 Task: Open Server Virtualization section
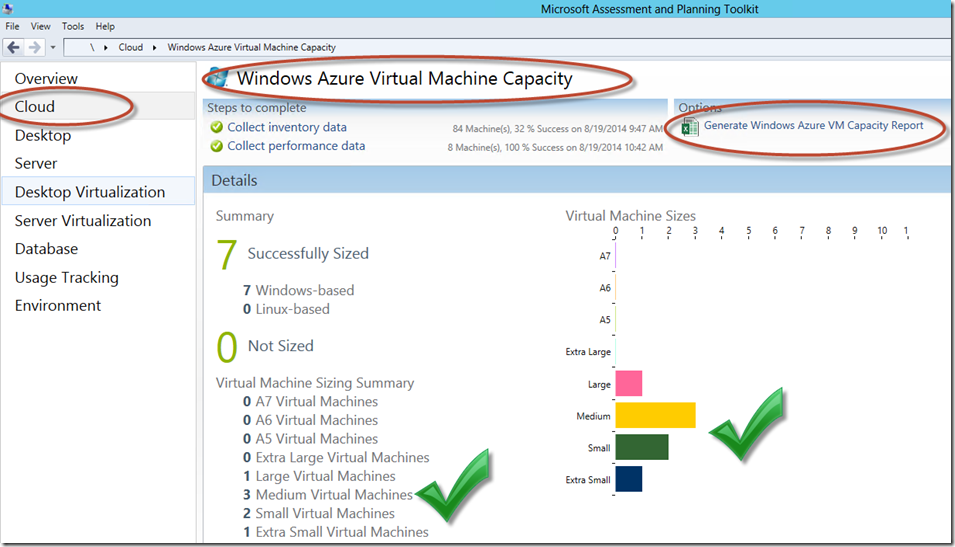point(83,221)
